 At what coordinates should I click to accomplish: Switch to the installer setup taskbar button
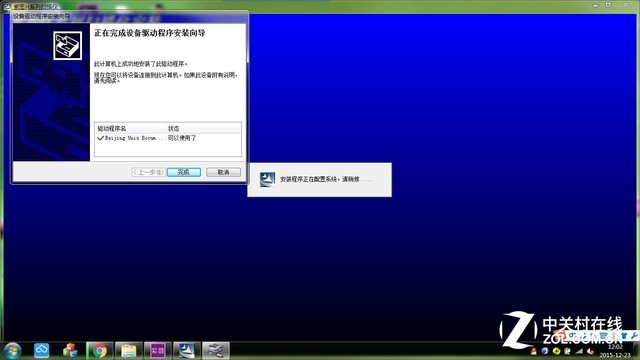(x=187, y=351)
